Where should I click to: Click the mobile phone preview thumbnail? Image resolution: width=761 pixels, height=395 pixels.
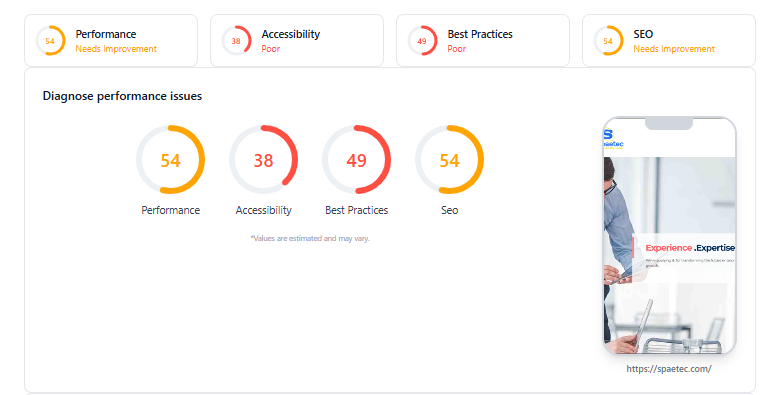click(669, 235)
